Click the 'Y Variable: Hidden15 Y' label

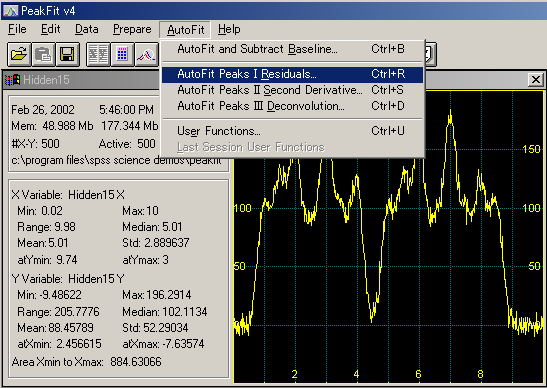coord(68,279)
